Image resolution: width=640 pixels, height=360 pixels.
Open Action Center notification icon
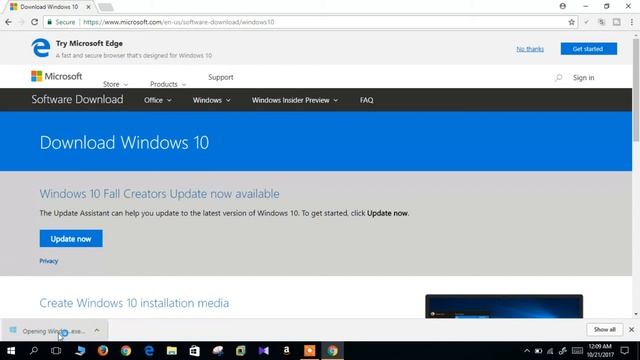pos(624,351)
